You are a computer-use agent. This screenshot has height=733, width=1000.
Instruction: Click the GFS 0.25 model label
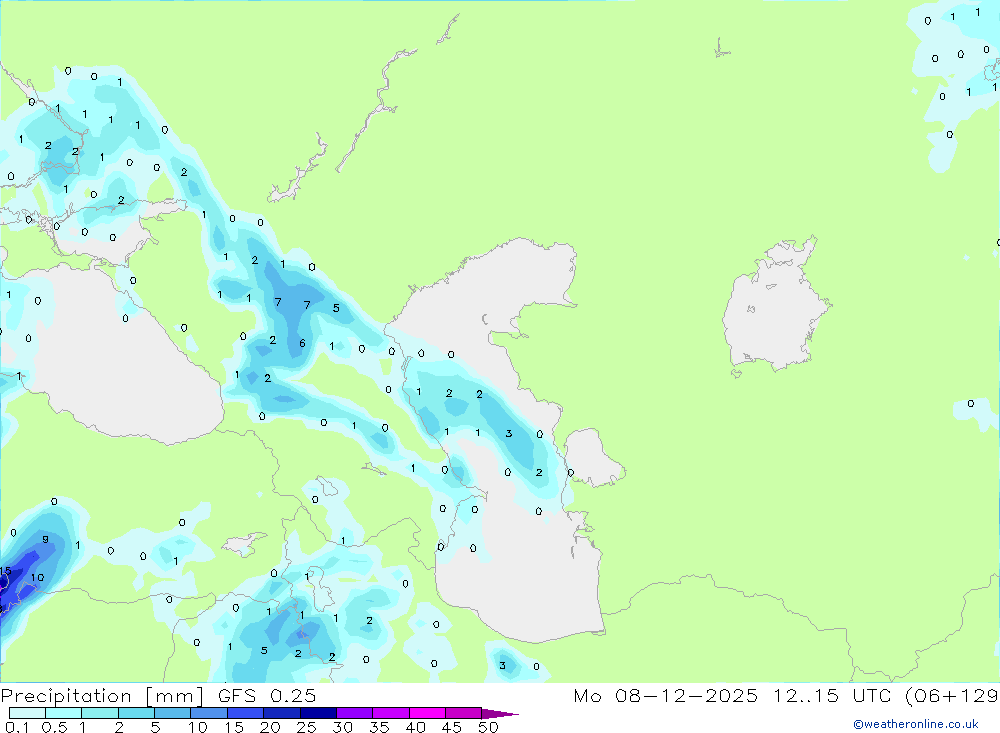tap(267, 696)
